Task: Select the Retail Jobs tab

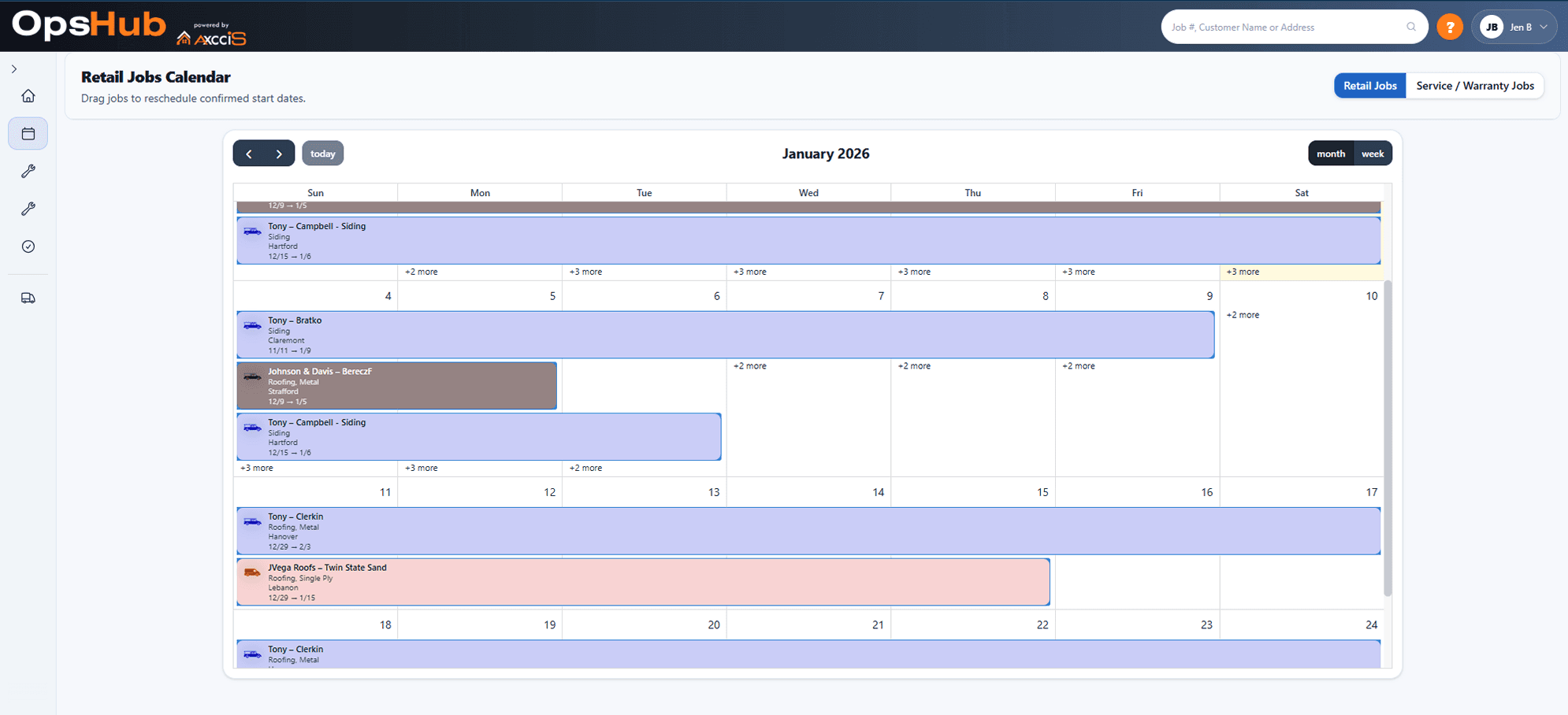Action: [1369, 85]
